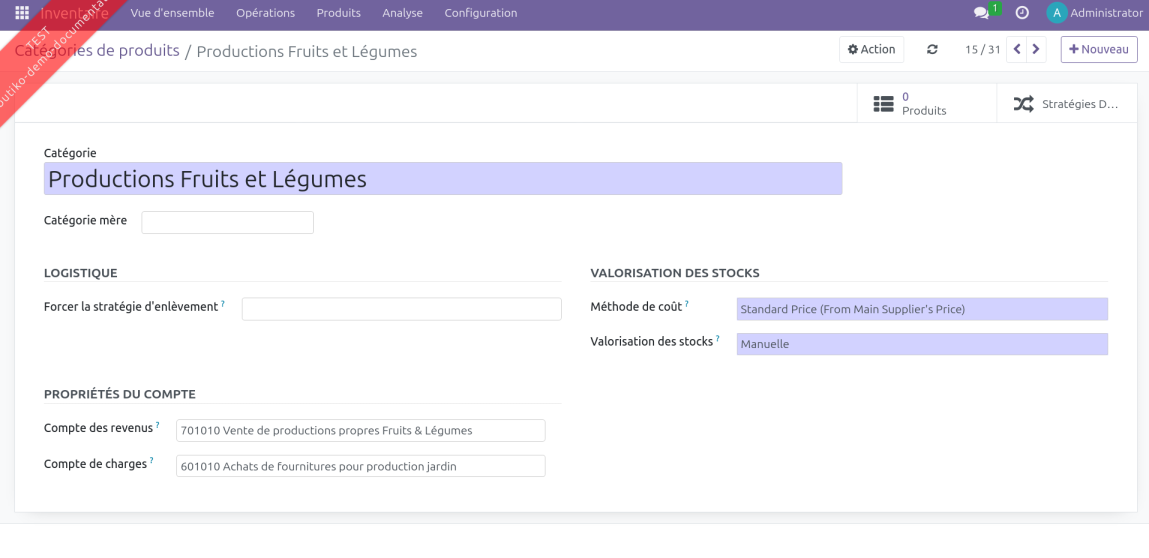Open the Valorisation des stocks dropdown
Image resolution: width=1149 pixels, height=558 pixels.
[x=921, y=344]
